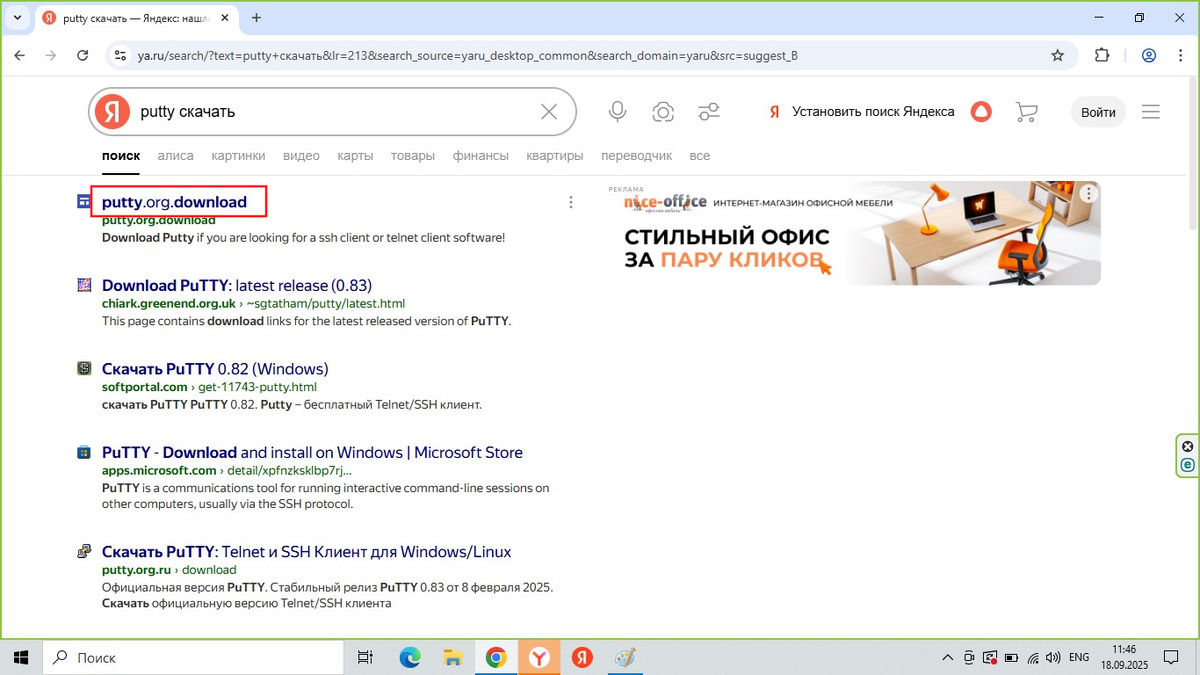Expand the 'все' services tab
This screenshot has width=1200, height=675.
[x=700, y=156]
